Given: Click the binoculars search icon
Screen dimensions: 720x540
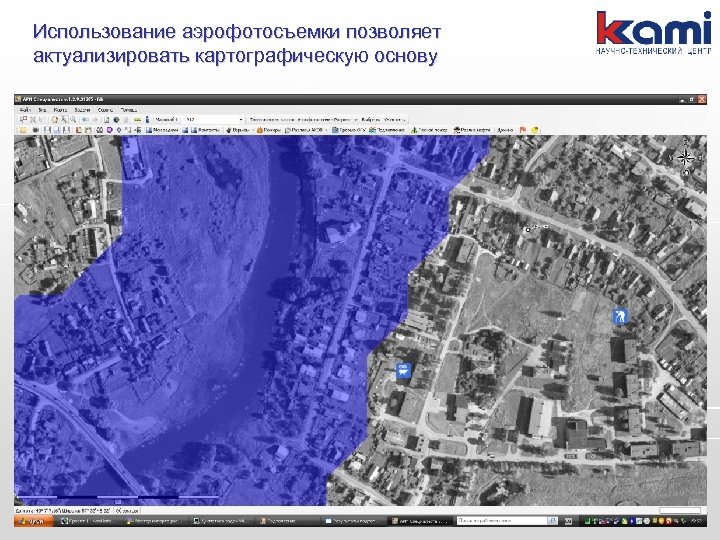Looking at the screenshot, I should pos(99,130).
